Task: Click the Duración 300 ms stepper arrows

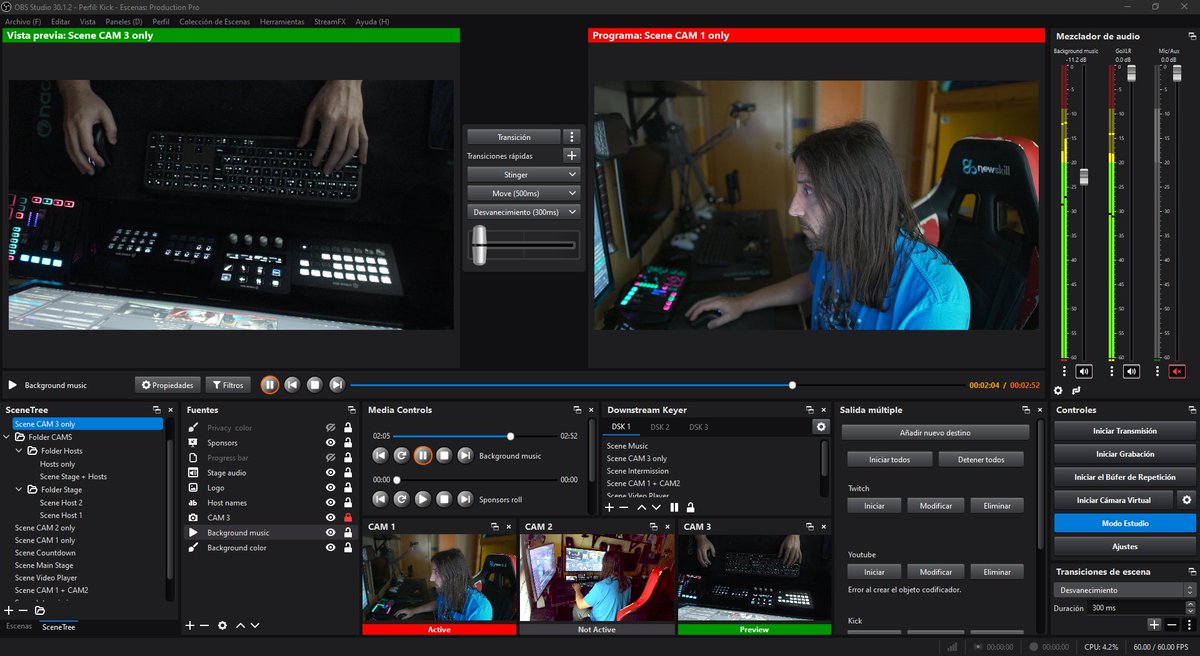Action: (x=1189, y=608)
